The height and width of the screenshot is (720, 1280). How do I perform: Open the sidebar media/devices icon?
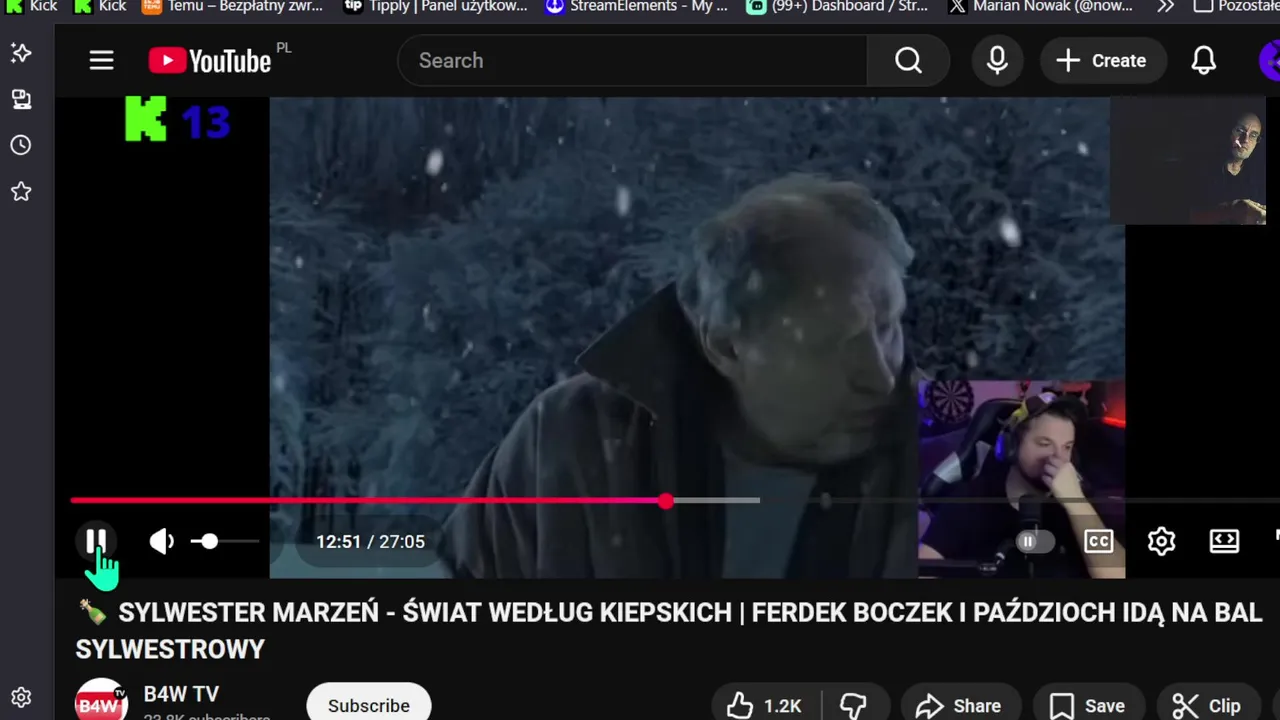[x=21, y=99]
